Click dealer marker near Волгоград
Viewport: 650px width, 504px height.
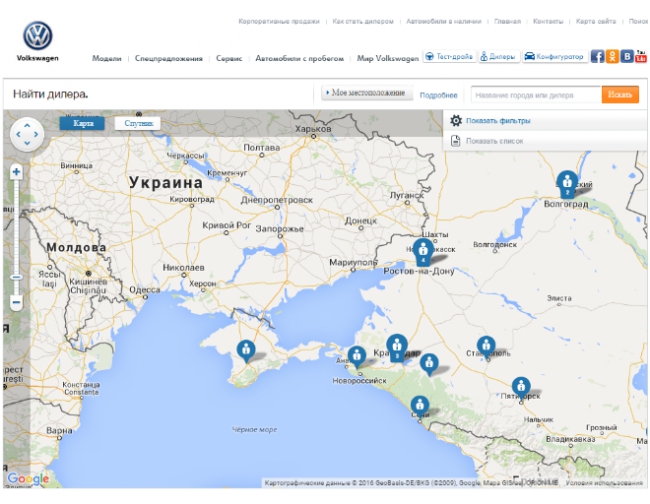tap(567, 183)
